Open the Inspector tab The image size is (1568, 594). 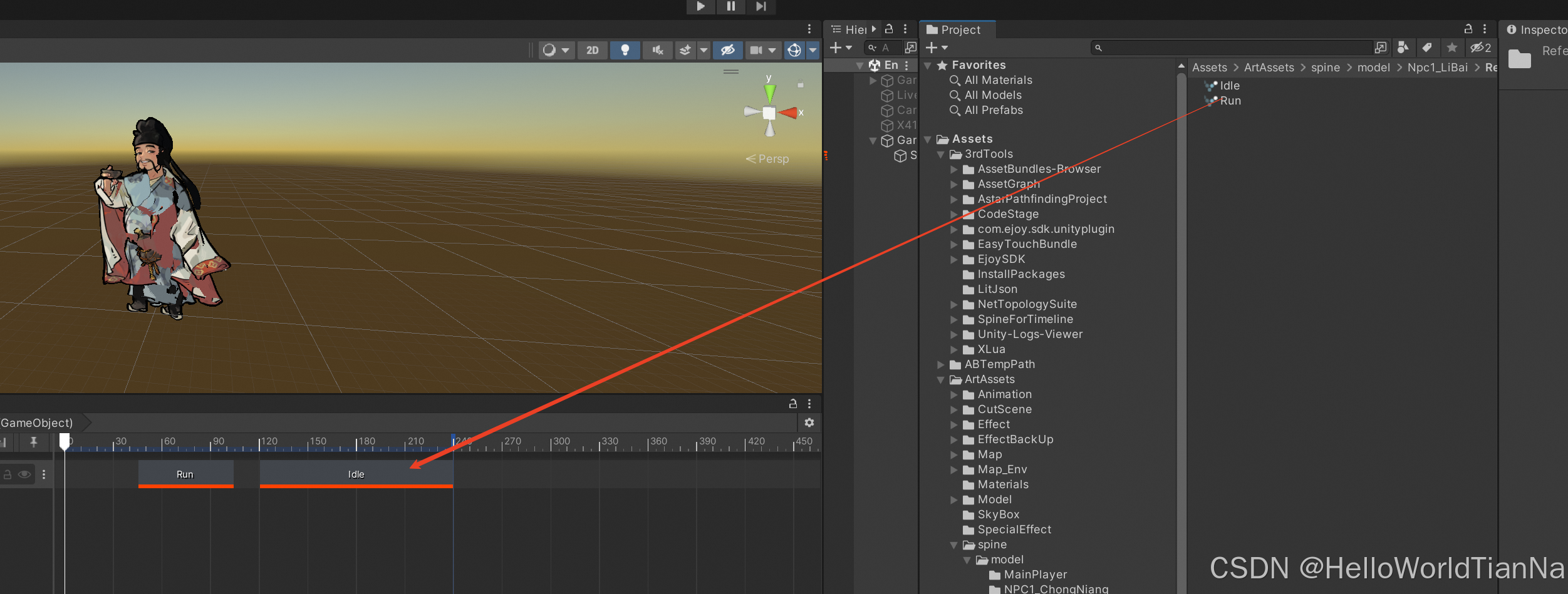click(1540, 29)
